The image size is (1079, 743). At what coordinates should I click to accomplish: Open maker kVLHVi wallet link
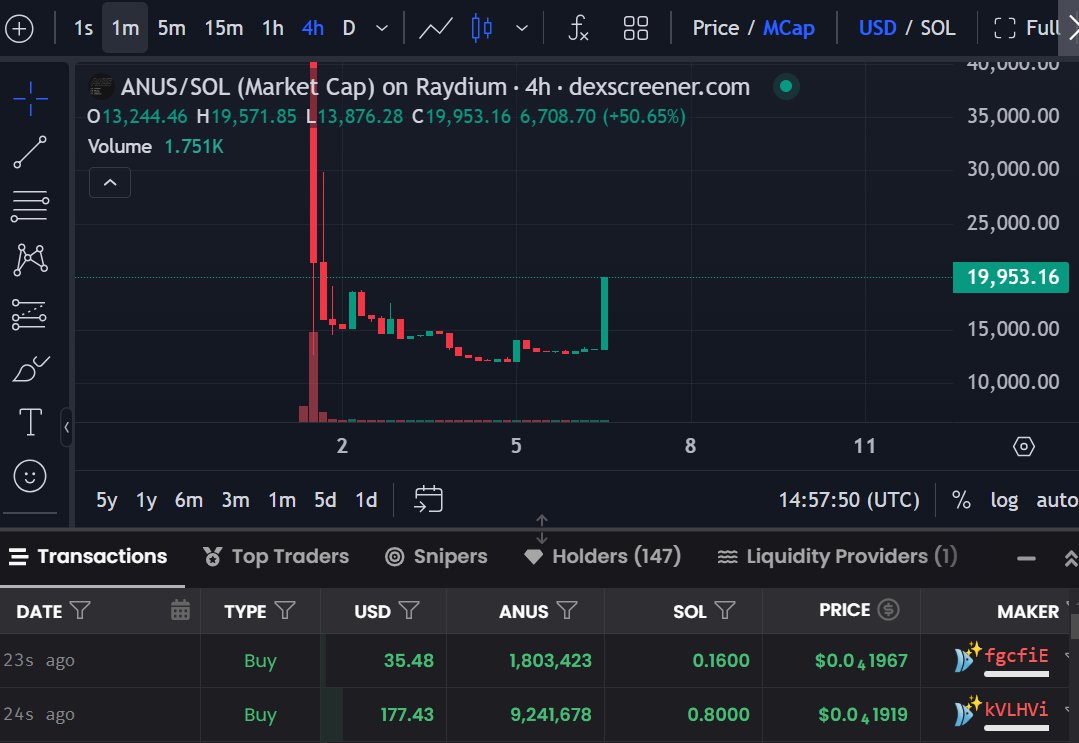coord(1016,709)
